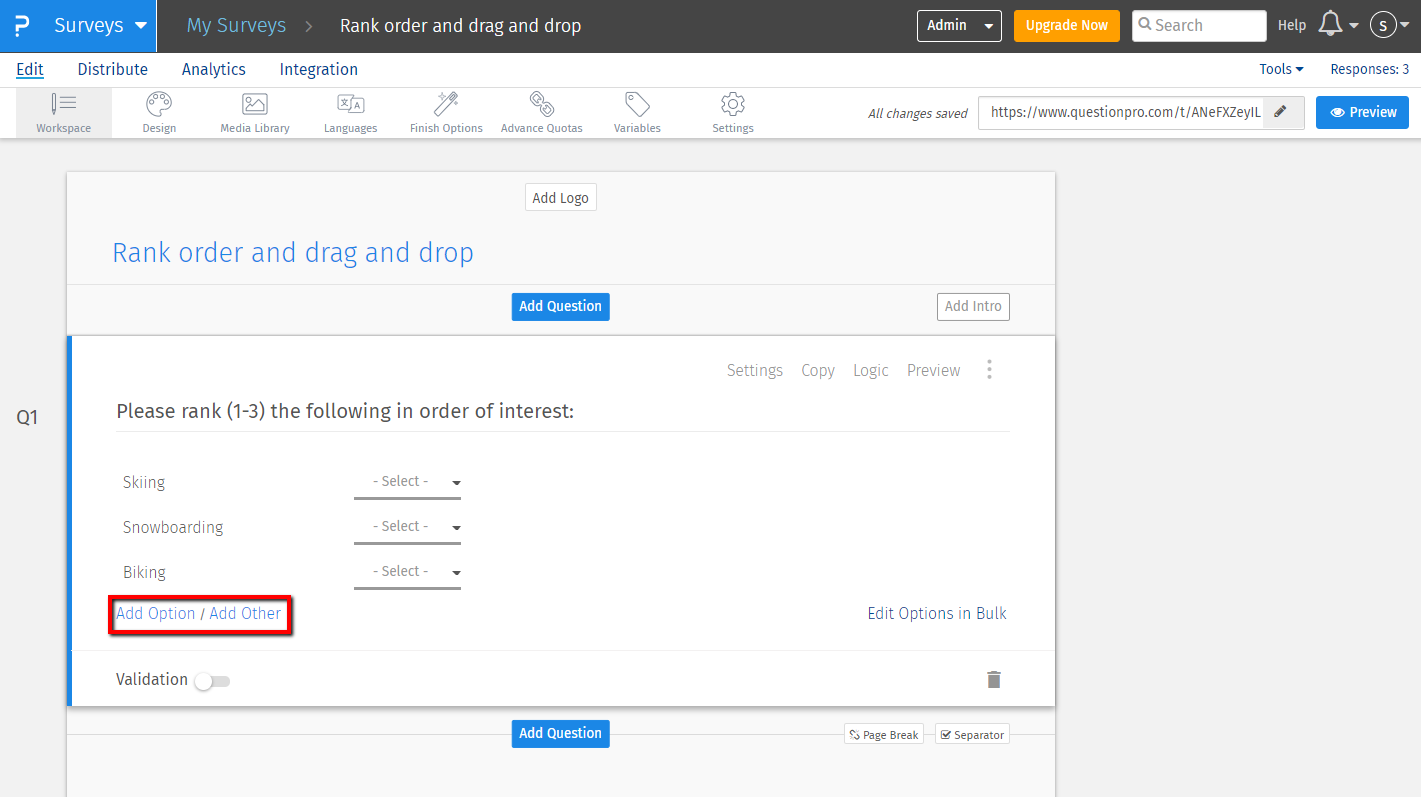Open rank dropdown for Snowboarding
The height and width of the screenshot is (797, 1421).
coord(407,527)
